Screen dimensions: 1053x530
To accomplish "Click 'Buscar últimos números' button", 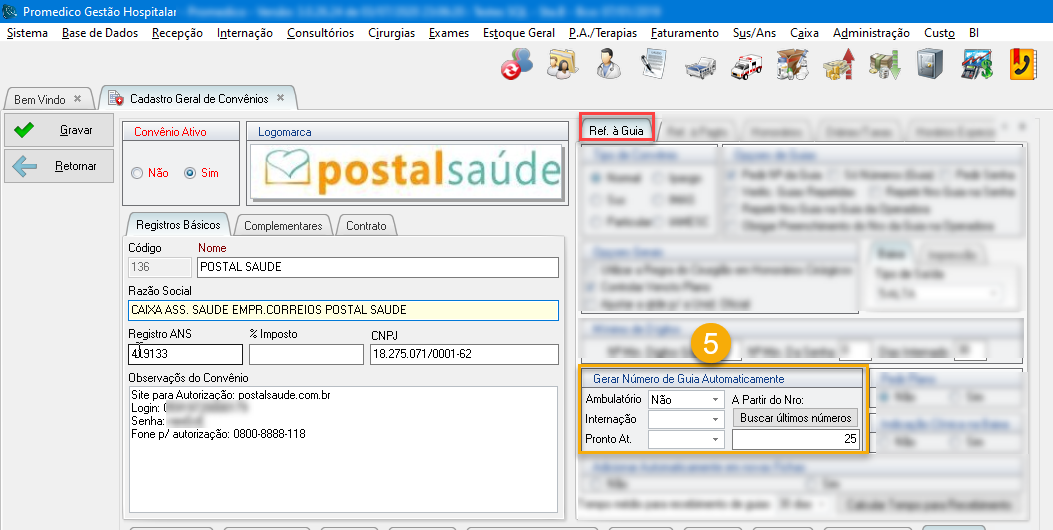I will click(x=794, y=418).
